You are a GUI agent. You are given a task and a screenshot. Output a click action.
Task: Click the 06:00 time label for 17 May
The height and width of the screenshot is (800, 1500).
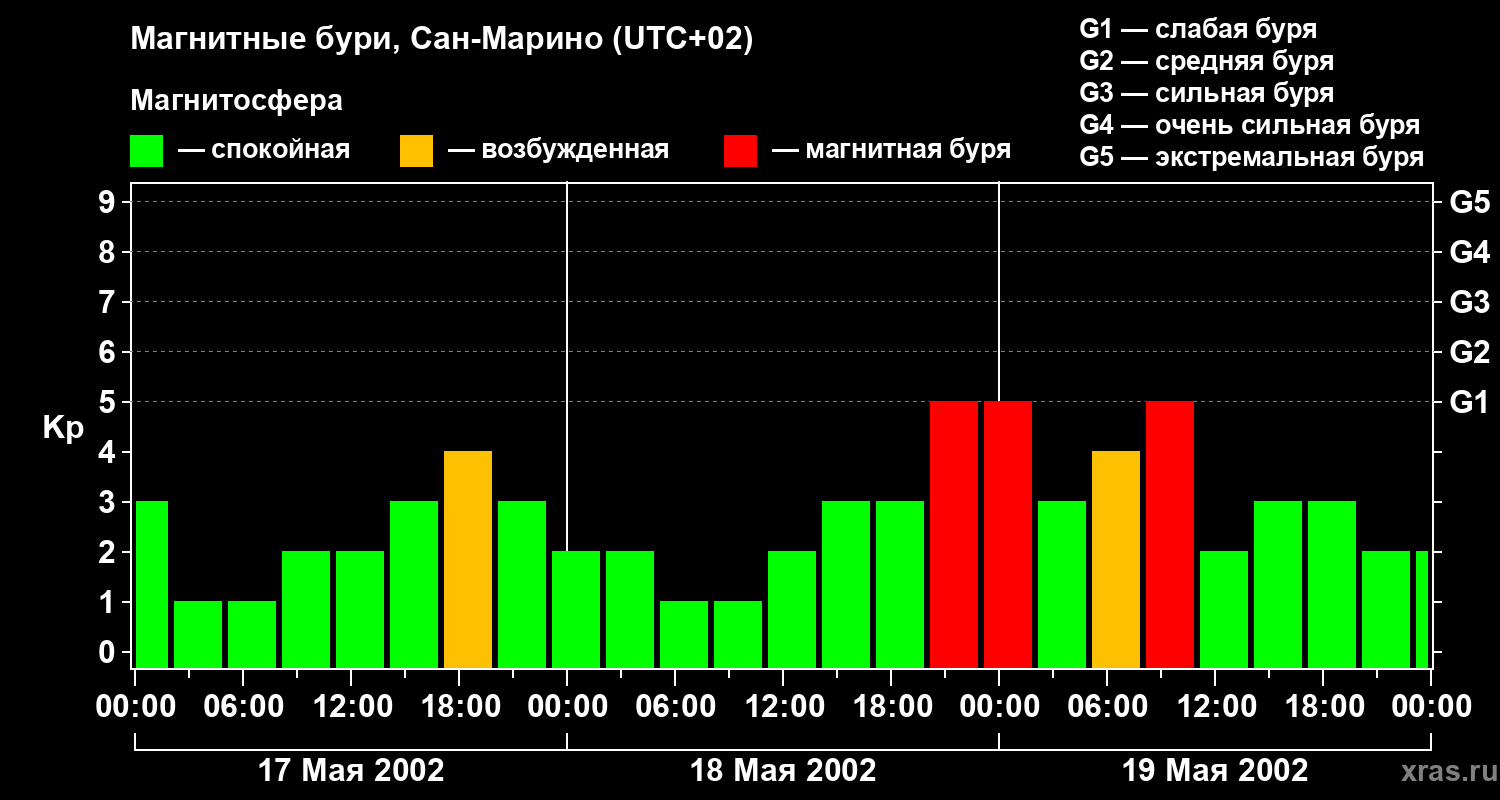[243, 707]
